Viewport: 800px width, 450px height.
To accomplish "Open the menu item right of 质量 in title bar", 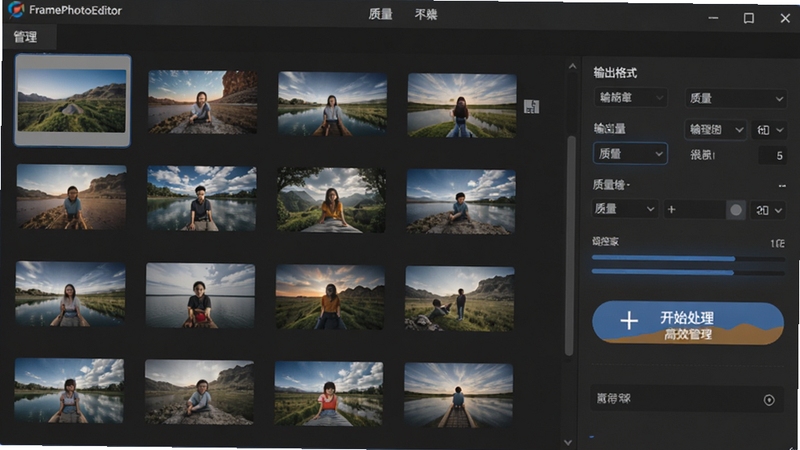I will 426,14.
